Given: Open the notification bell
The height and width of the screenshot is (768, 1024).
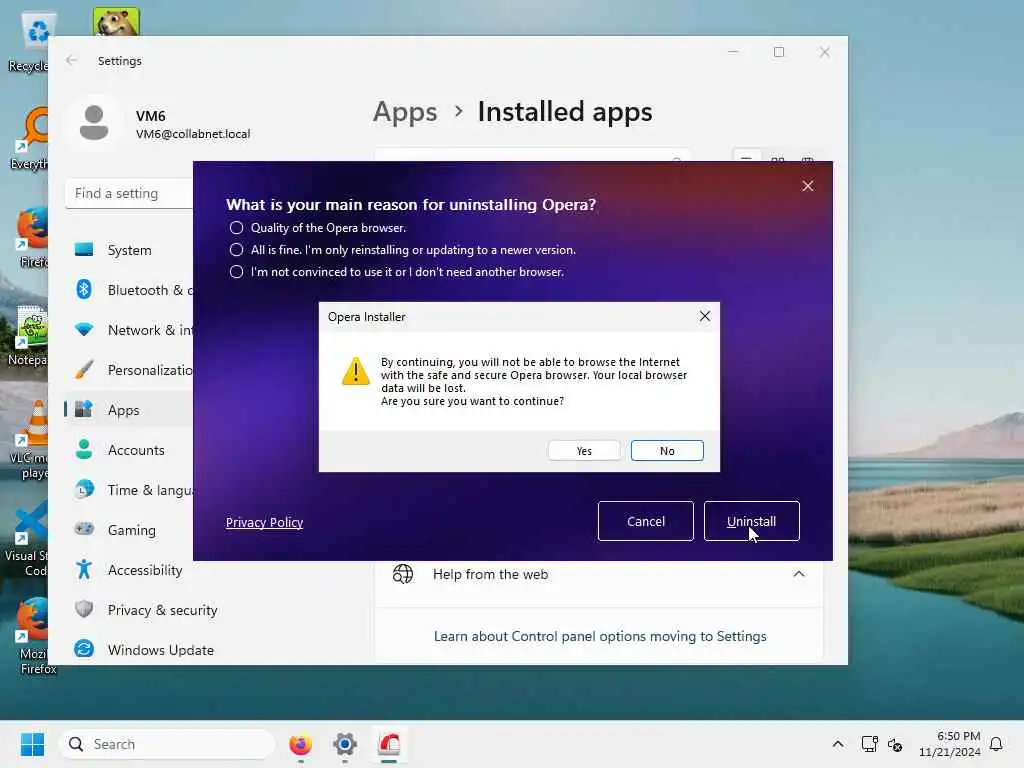Looking at the screenshot, I should 996,744.
